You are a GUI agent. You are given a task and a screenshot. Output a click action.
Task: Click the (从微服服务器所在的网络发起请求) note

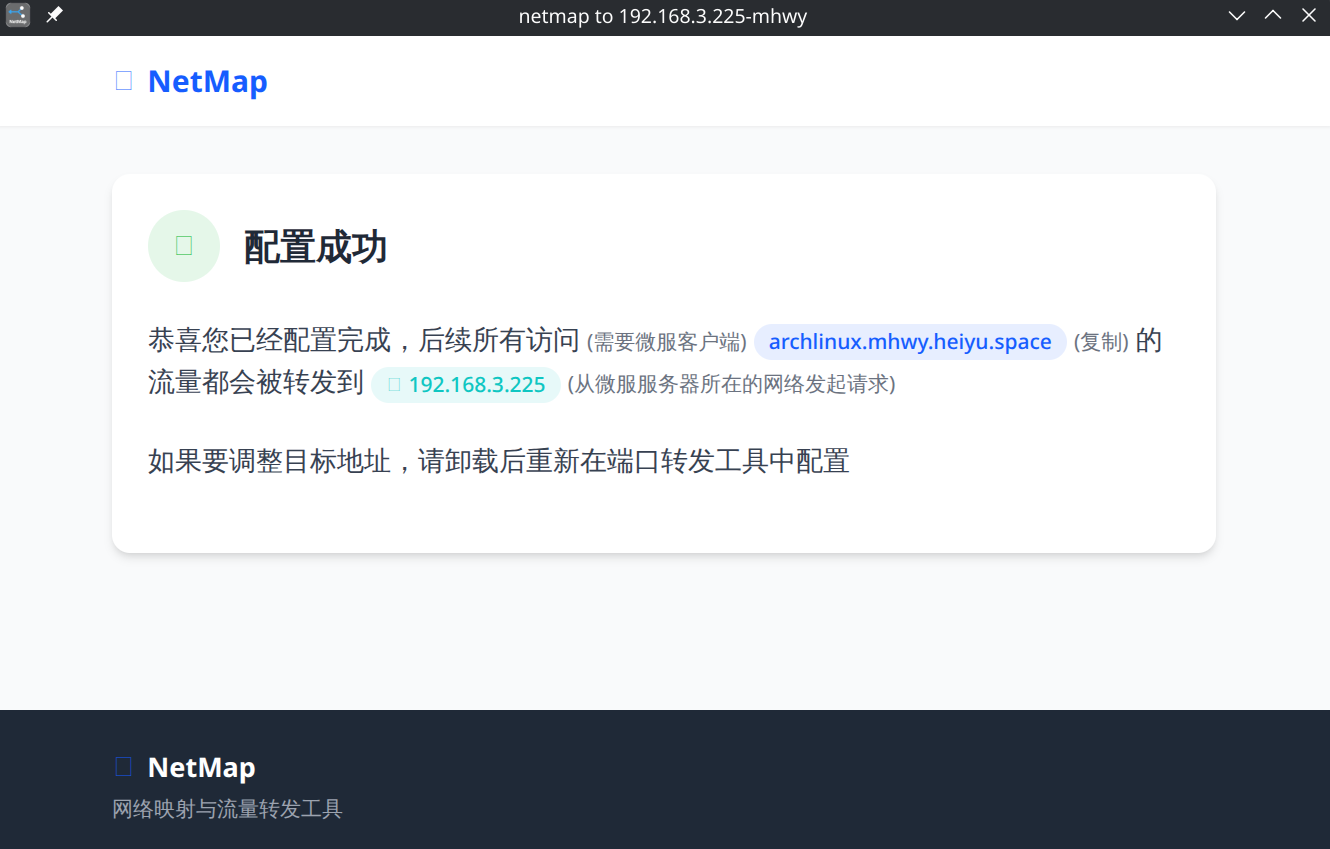[x=731, y=384]
